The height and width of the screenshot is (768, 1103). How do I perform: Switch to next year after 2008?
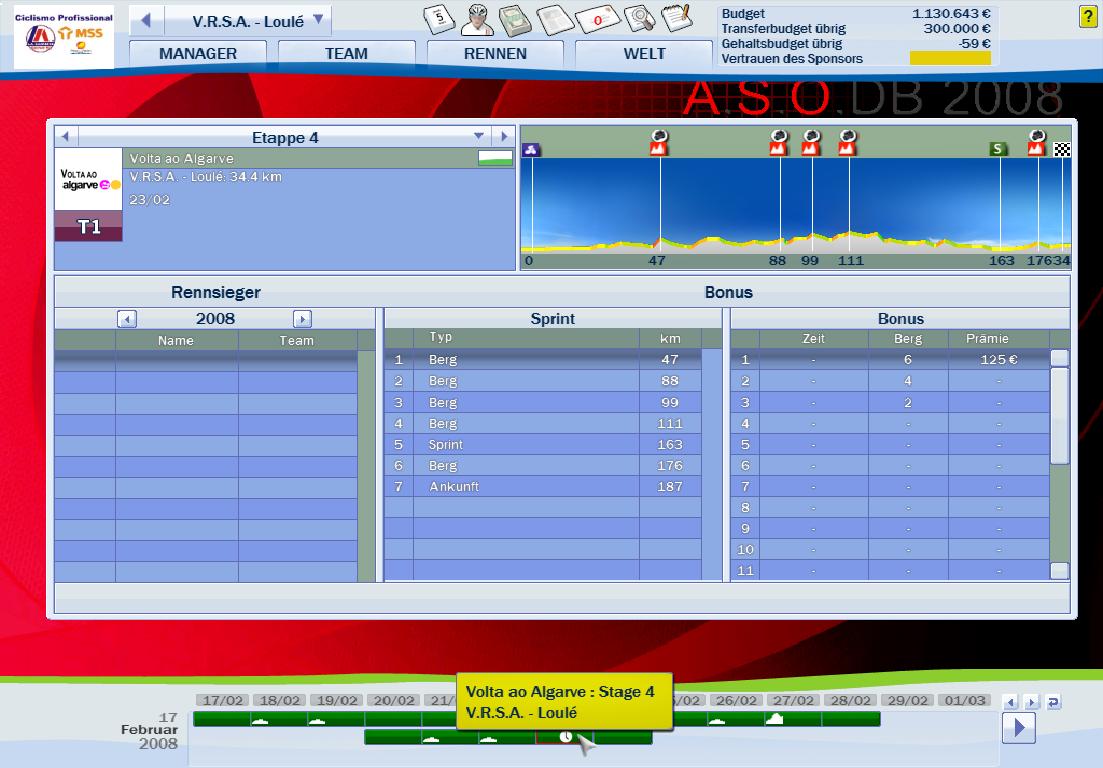302,319
